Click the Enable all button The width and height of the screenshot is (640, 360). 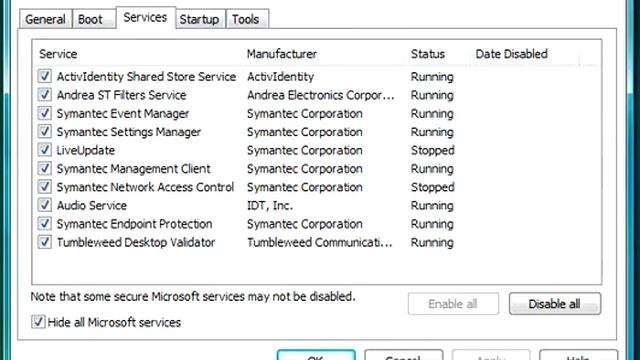click(x=453, y=304)
